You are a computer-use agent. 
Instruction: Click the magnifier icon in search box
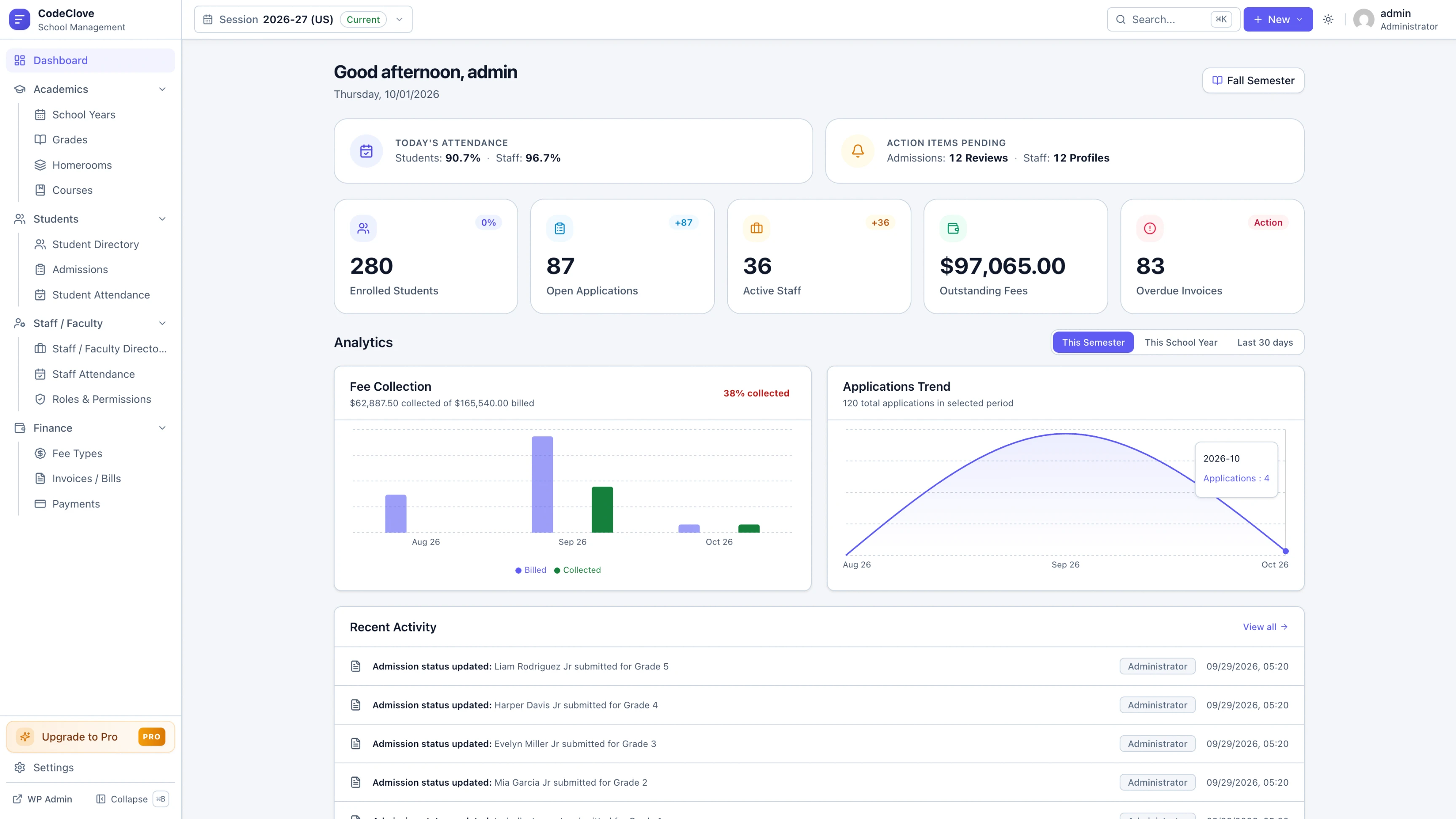click(x=1120, y=19)
